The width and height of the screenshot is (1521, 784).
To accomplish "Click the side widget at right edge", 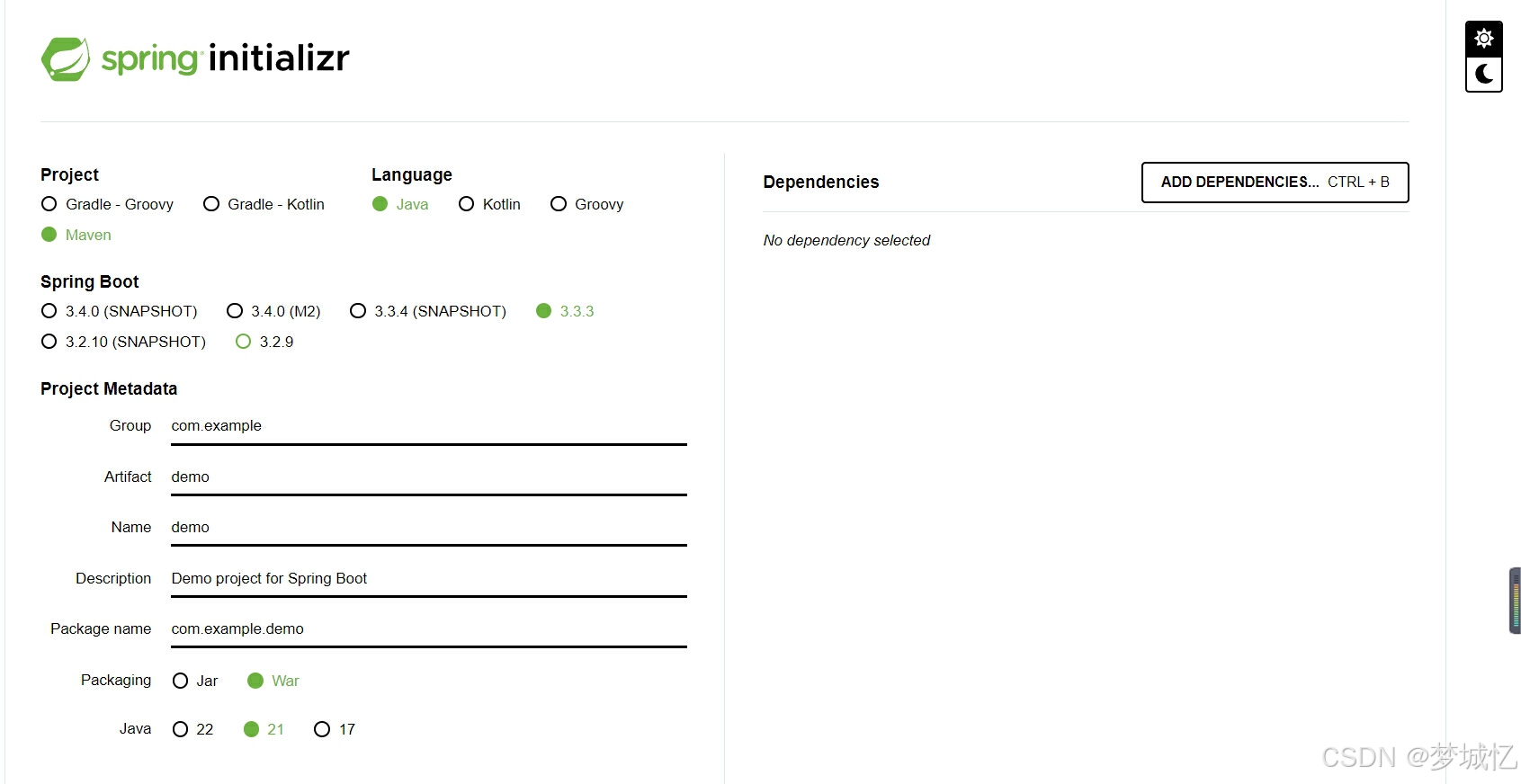I will click(1515, 601).
